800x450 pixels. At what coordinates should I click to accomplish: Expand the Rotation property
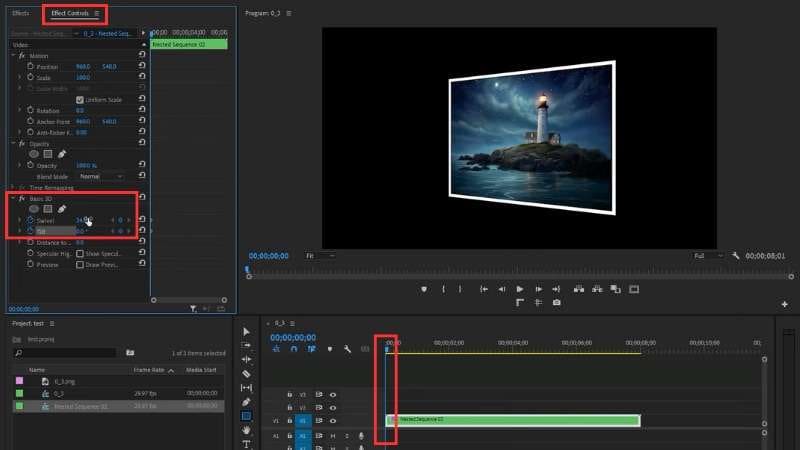point(20,110)
